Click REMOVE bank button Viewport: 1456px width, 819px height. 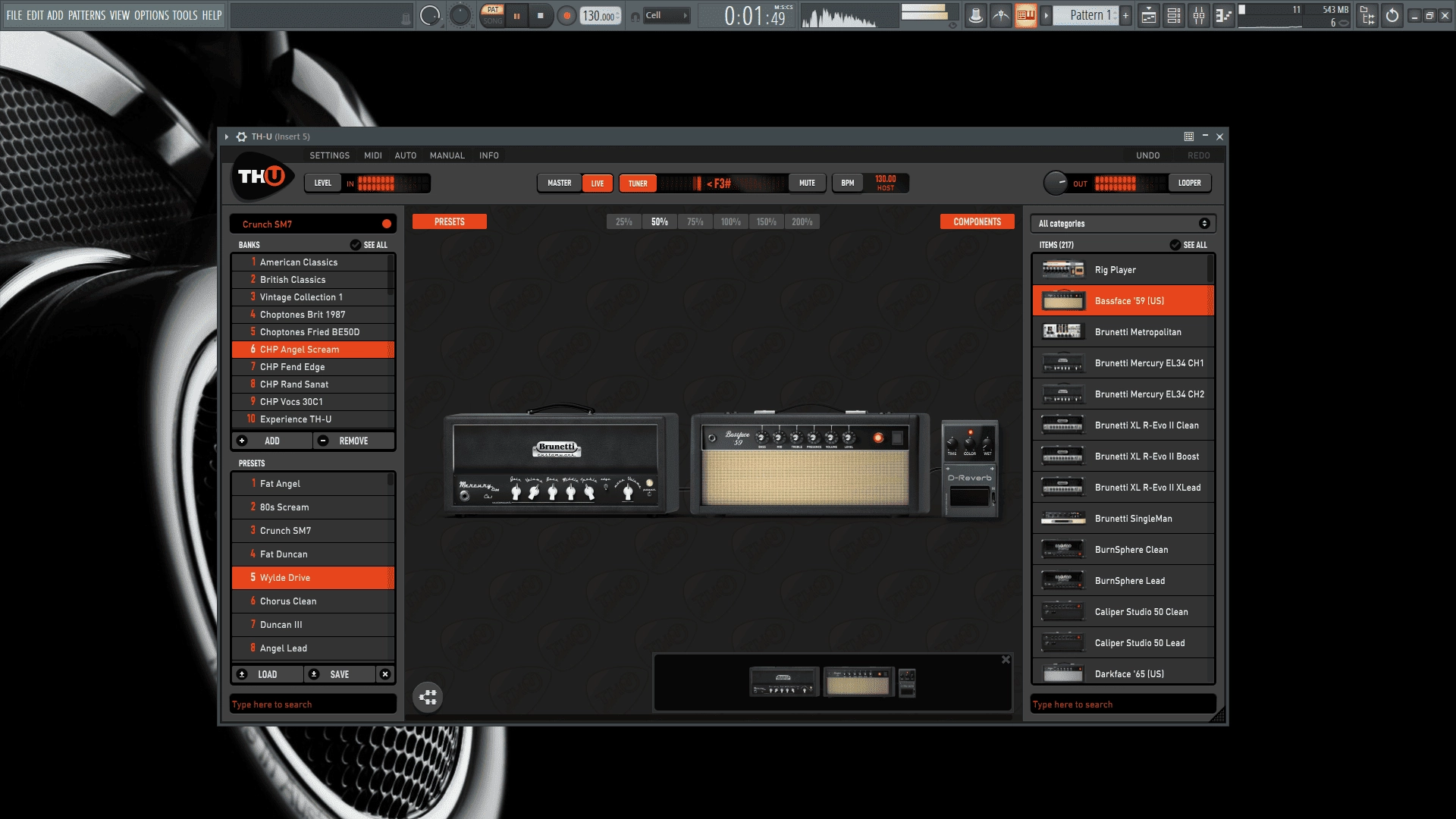[x=354, y=441]
